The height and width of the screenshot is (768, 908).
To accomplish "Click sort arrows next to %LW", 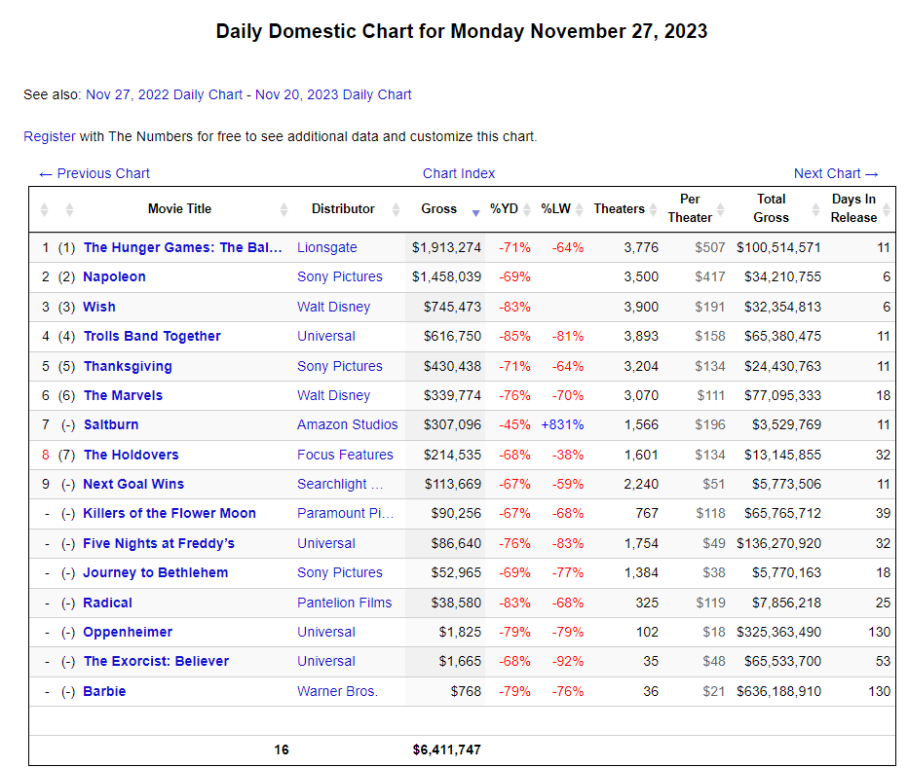I will pos(579,210).
